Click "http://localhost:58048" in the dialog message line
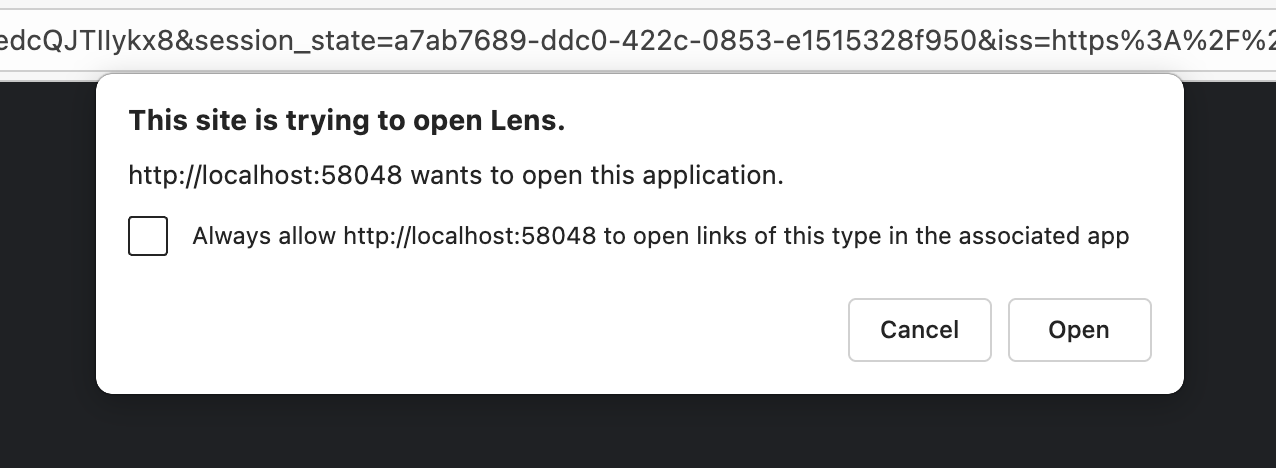 tap(265, 177)
